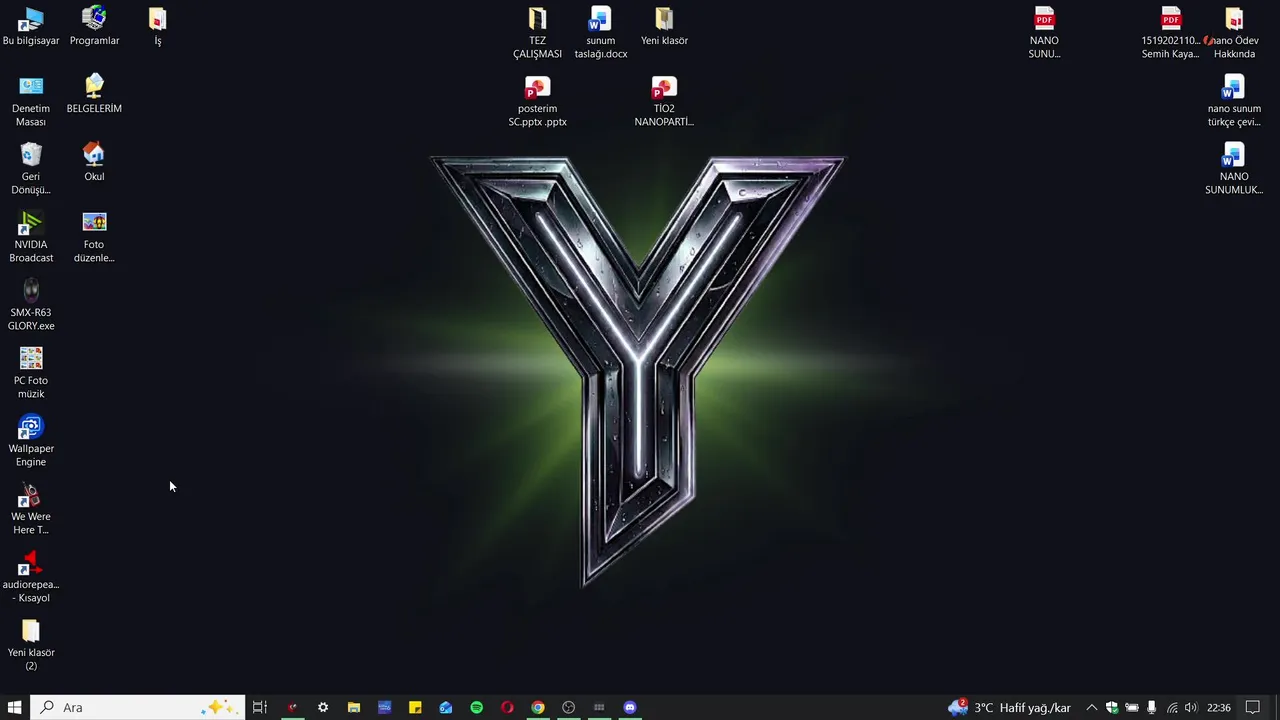Open the Windows Start menu
This screenshot has width=1280, height=720.
(15, 707)
